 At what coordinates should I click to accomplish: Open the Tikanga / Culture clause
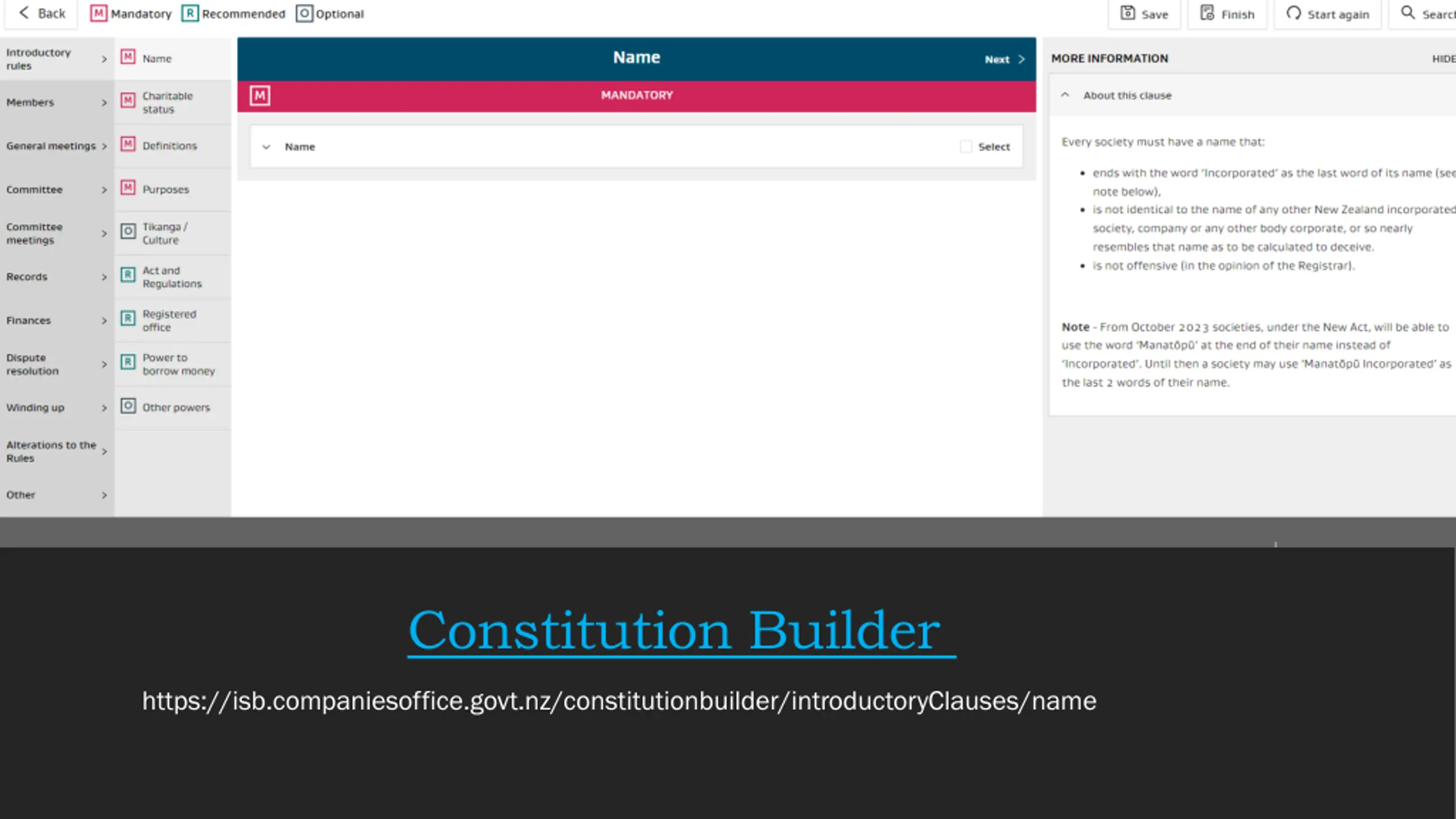pyautogui.click(x=173, y=233)
